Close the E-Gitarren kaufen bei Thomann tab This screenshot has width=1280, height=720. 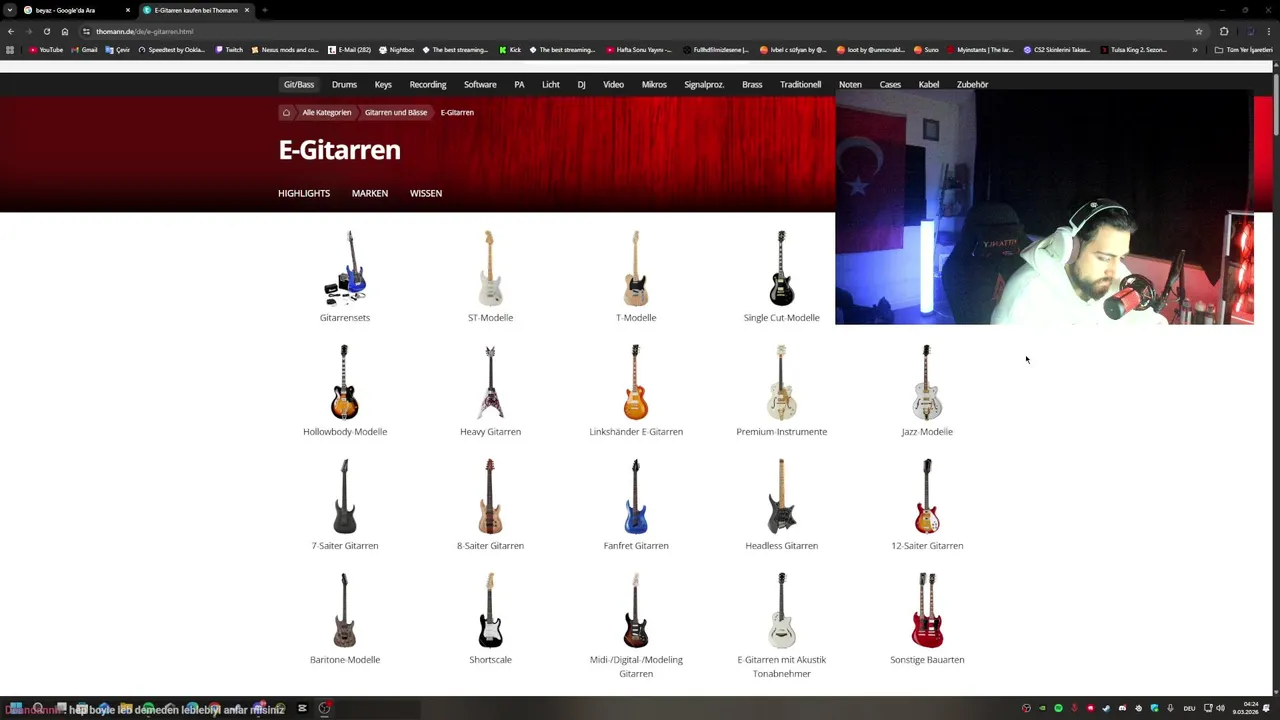point(246,10)
